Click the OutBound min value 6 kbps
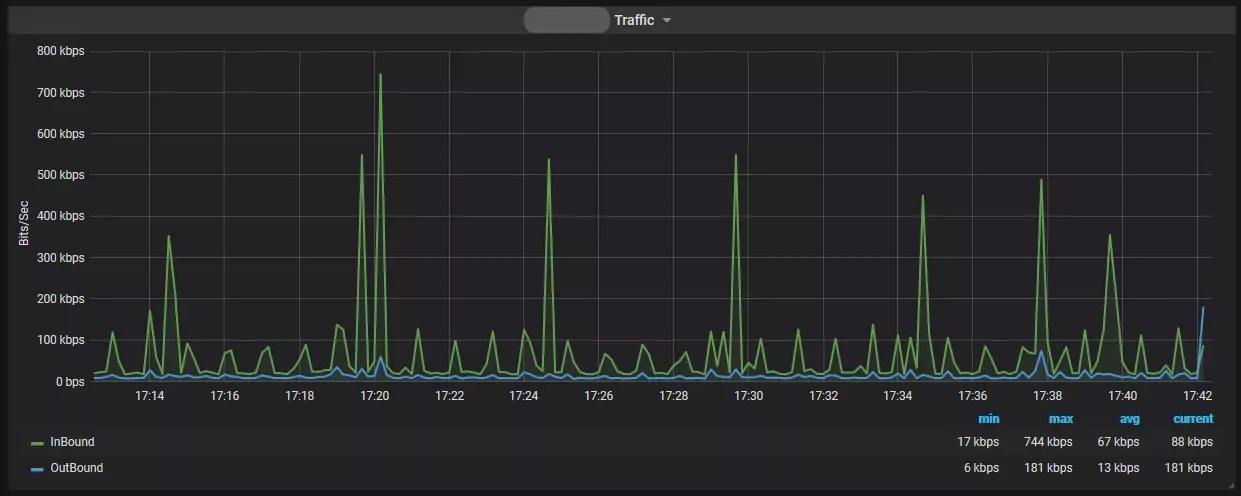Screen dimensions: 1241x496 click(981, 468)
